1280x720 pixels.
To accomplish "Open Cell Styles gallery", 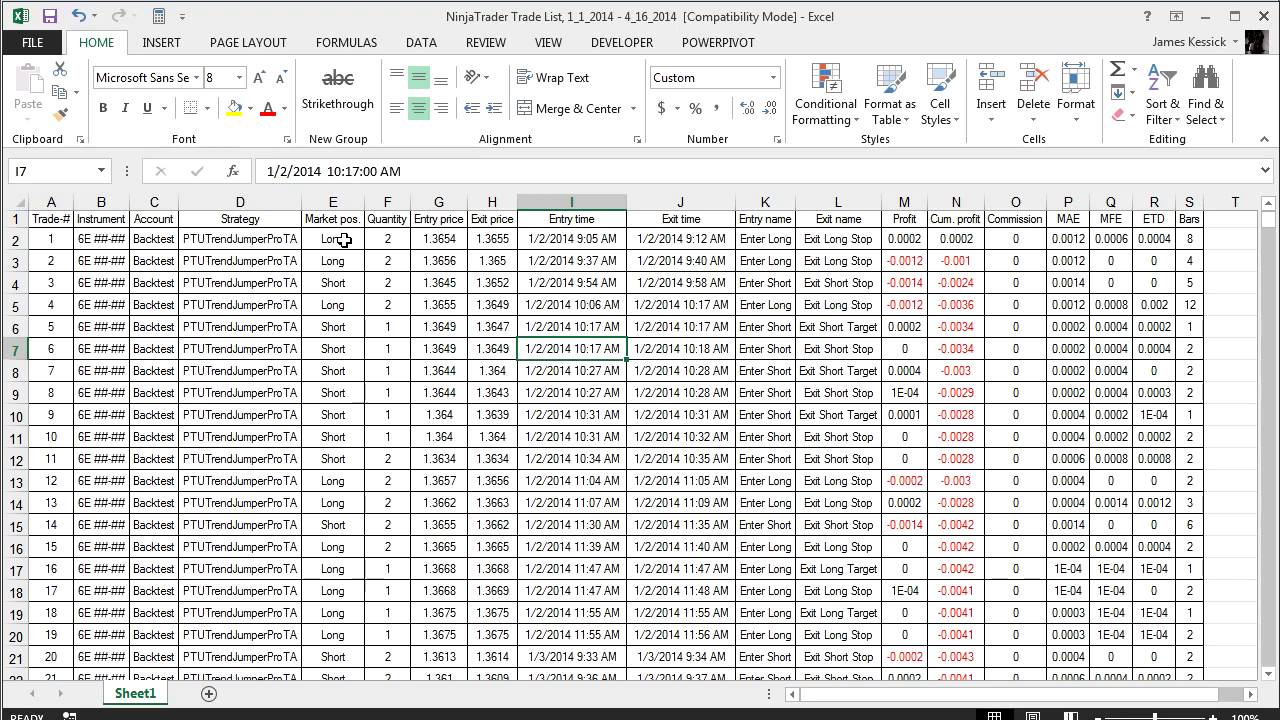I will point(939,95).
